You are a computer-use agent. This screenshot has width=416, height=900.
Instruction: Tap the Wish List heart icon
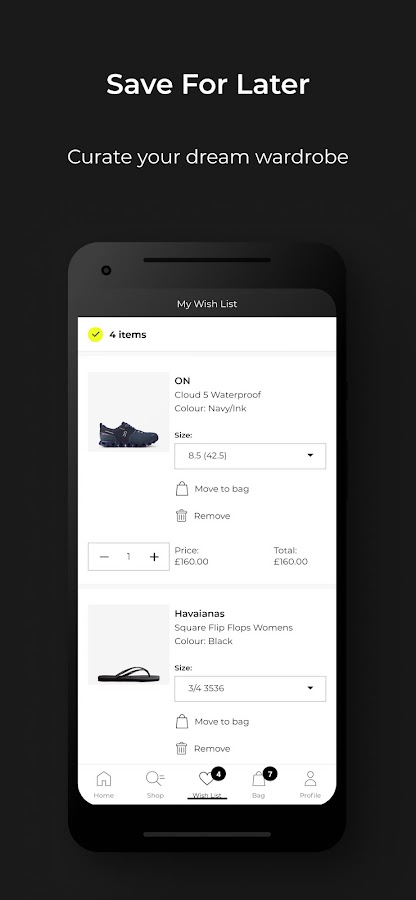206,779
